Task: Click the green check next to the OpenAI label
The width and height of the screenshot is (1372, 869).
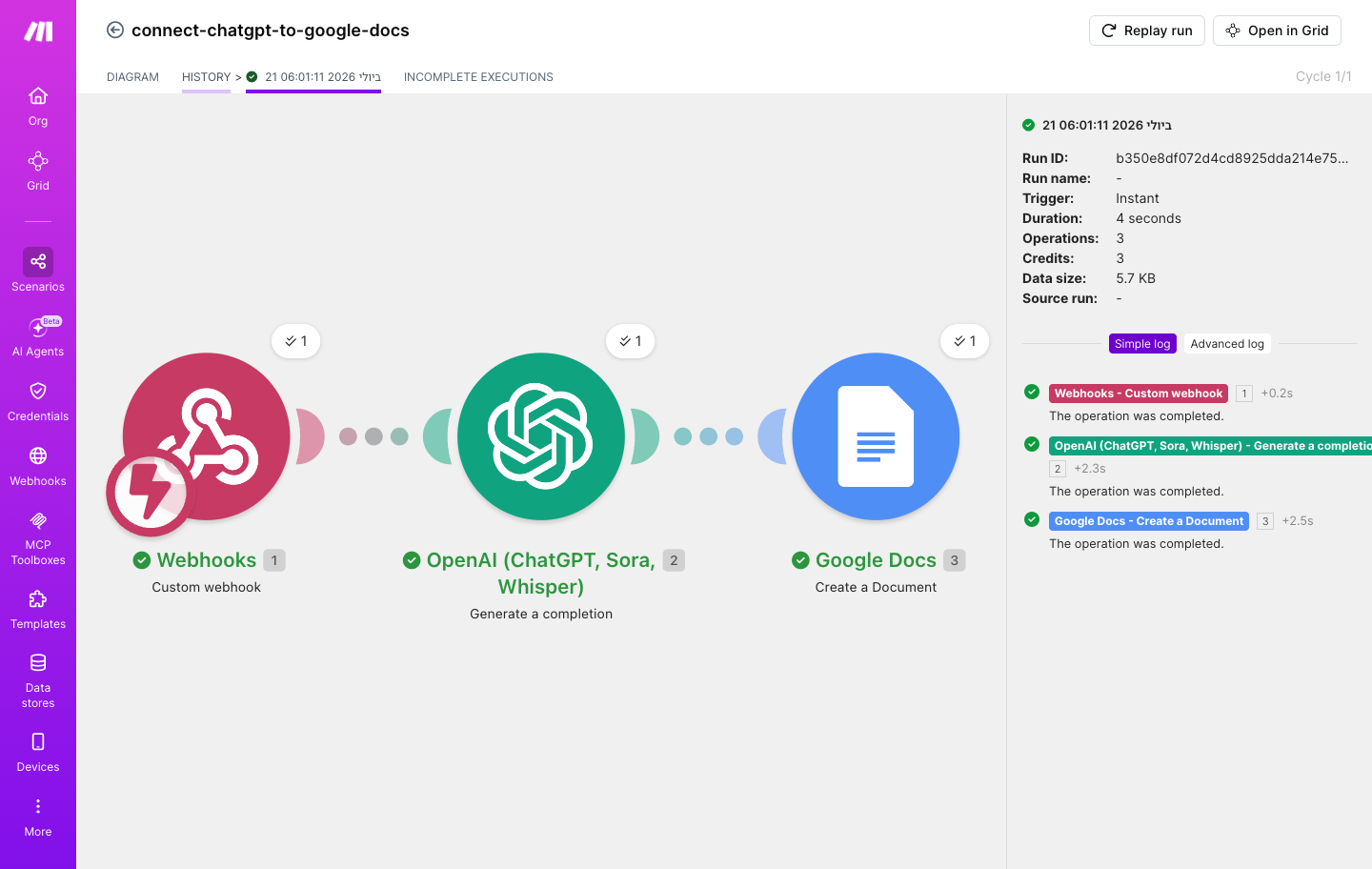Action: click(x=412, y=560)
